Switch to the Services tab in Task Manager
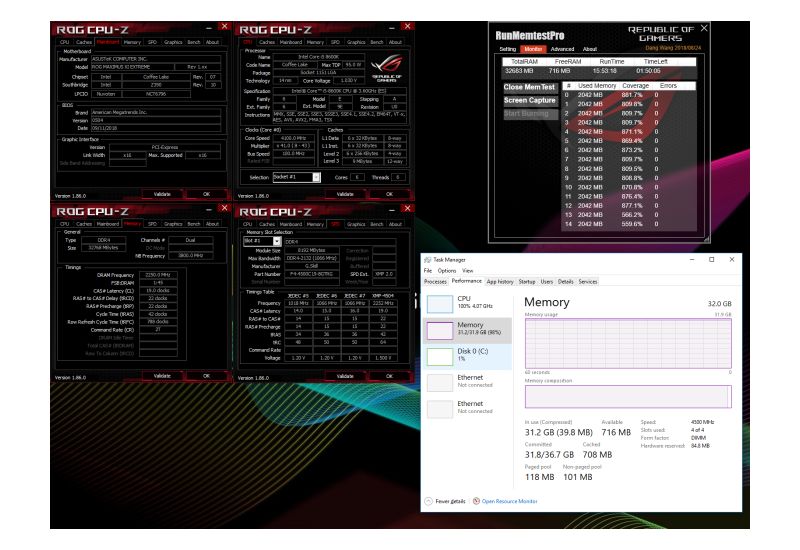Screen dimensions: 800x550 click(x=588, y=282)
